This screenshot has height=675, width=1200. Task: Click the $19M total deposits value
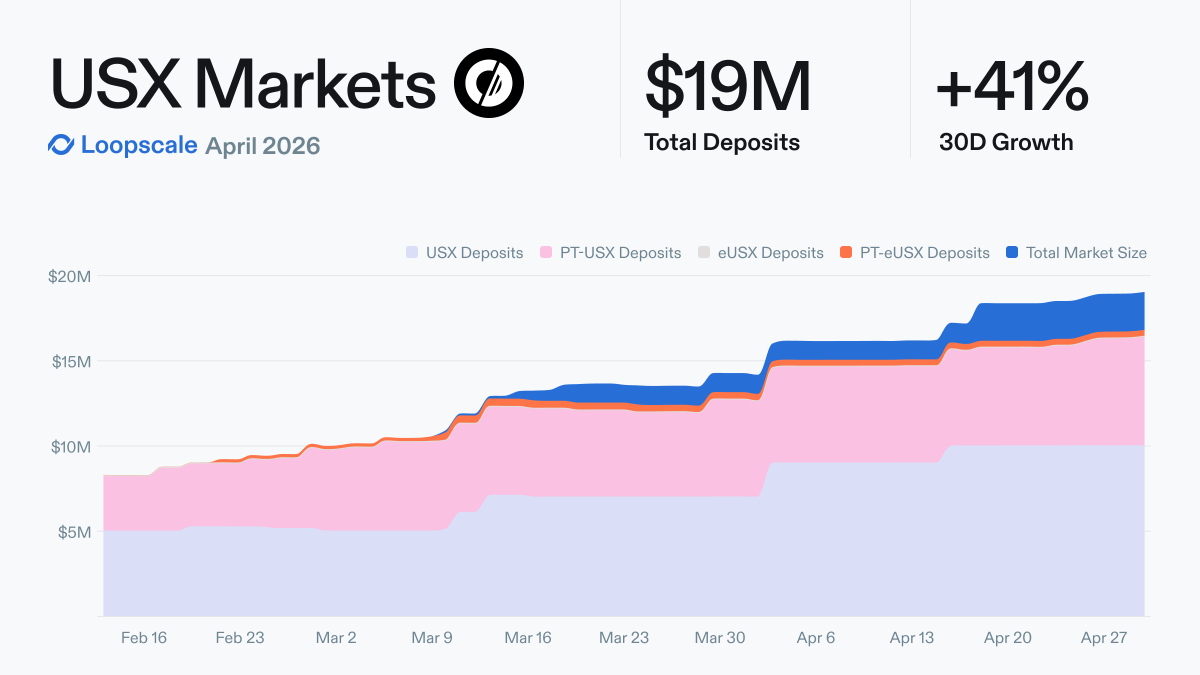click(727, 85)
